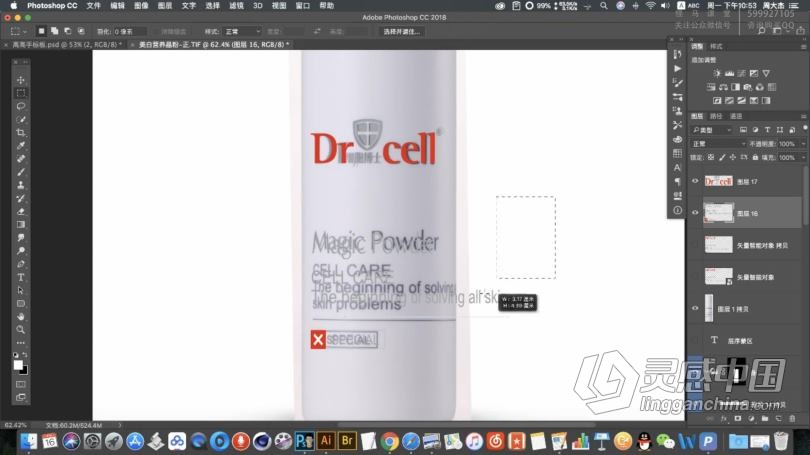
Task: Add layer mask from Layers footer
Action: tap(738, 418)
